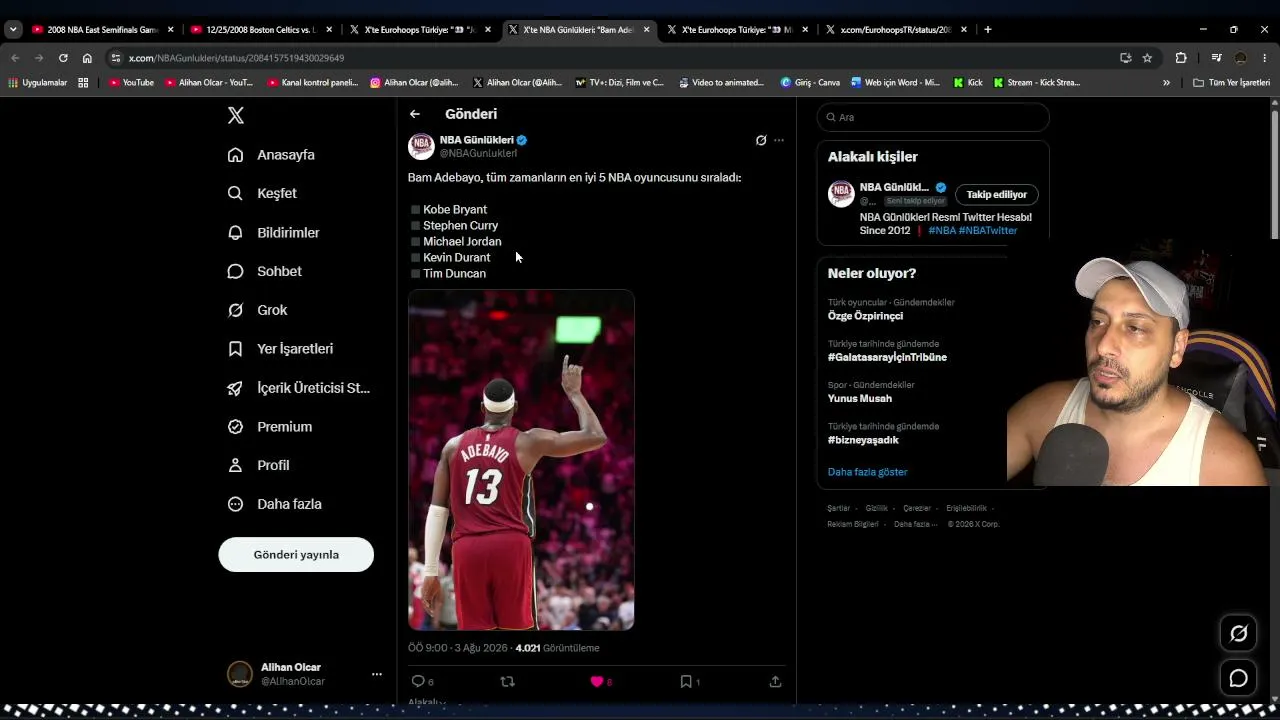Switch to 12/25/2008 Boston Celtics tab
Screen dimensions: 1280x720
coord(262,30)
